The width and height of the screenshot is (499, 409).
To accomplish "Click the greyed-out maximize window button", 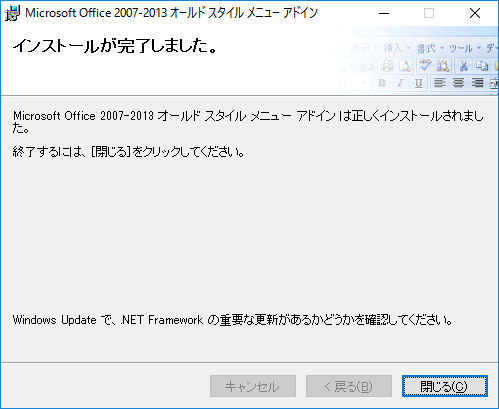I will pos(429,13).
